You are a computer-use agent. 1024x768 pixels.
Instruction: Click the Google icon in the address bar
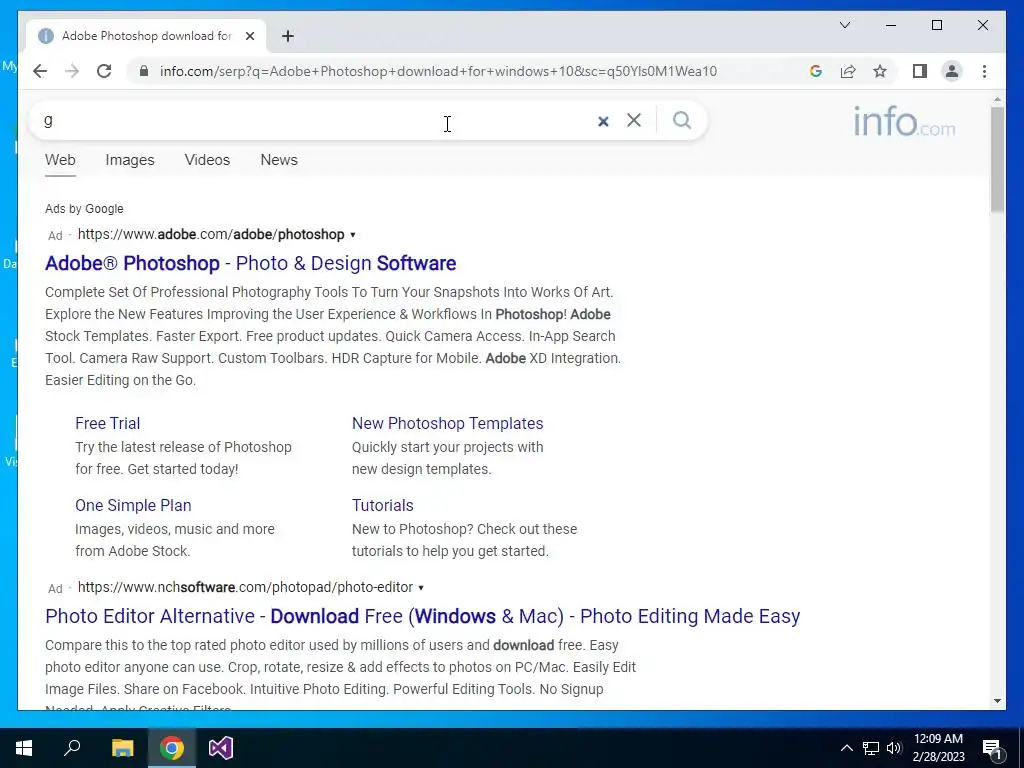[x=816, y=71]
